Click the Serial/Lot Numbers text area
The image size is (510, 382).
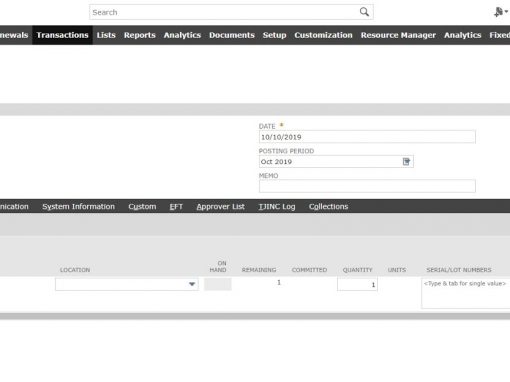pos(465,293)
